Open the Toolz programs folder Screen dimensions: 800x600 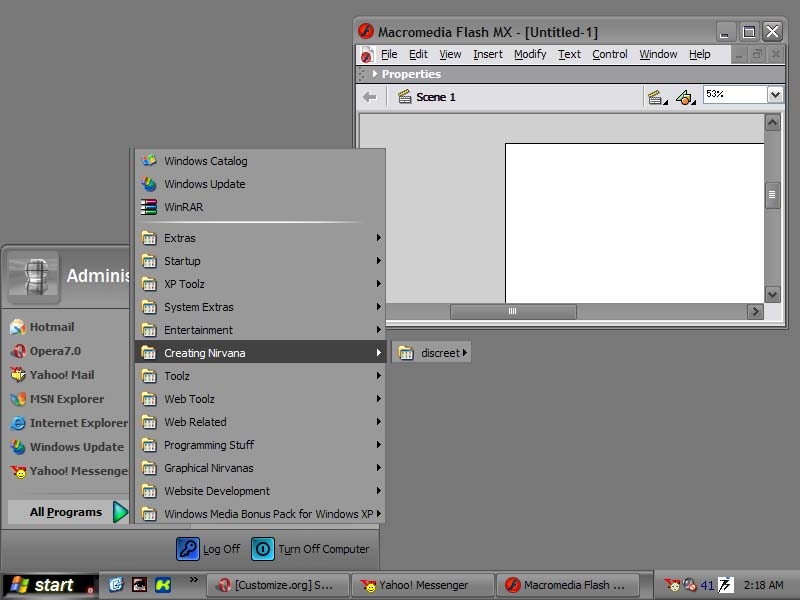260,376
